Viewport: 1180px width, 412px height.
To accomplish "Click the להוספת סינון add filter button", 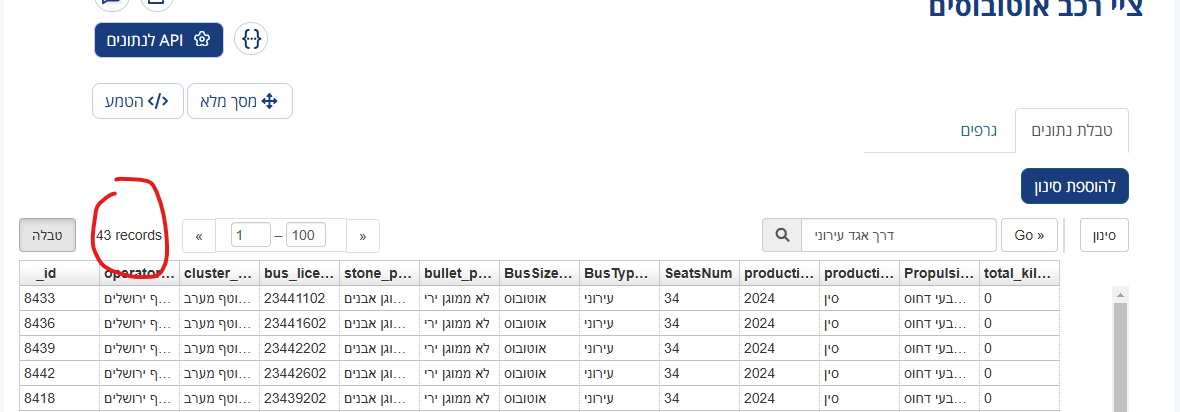I will click(1074, 186).
